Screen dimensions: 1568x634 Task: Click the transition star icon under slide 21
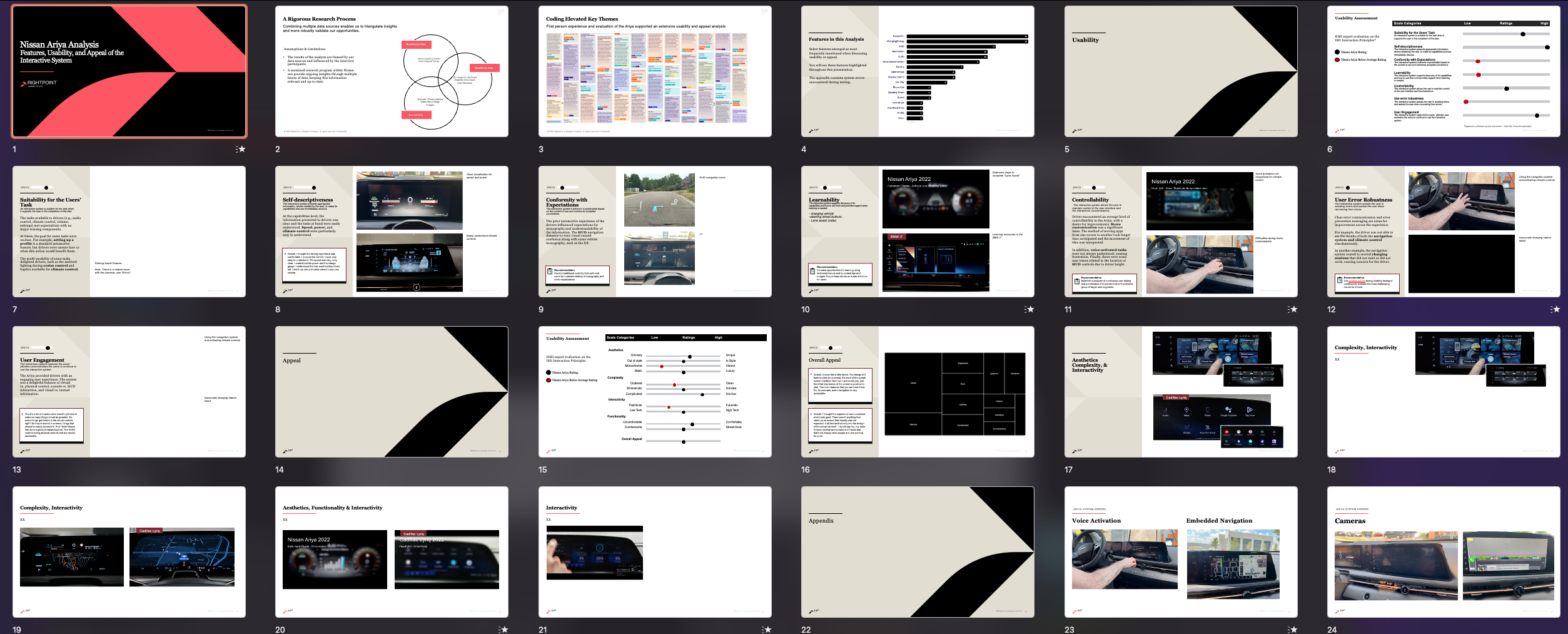767,630
